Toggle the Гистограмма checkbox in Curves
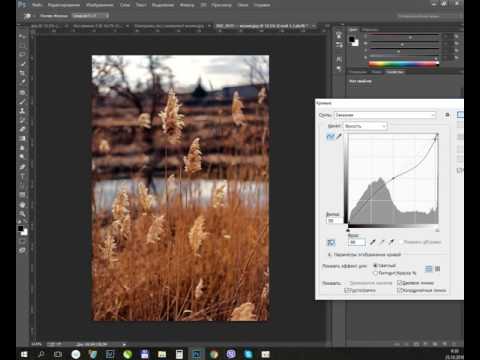This screenshot has width=480, height=360. [x=347, y=291]
